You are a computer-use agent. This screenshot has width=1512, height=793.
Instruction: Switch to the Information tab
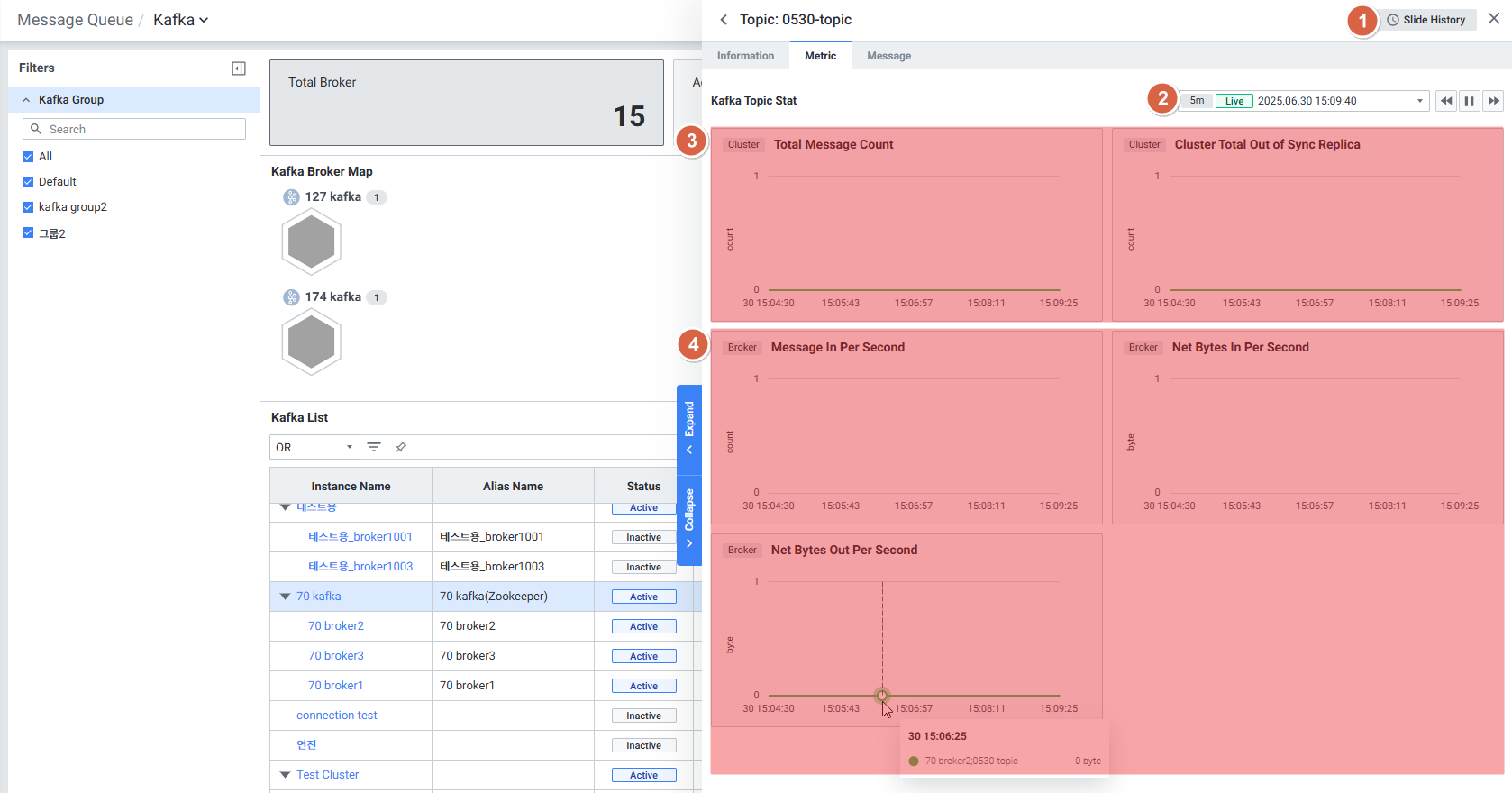pos(745,56)
